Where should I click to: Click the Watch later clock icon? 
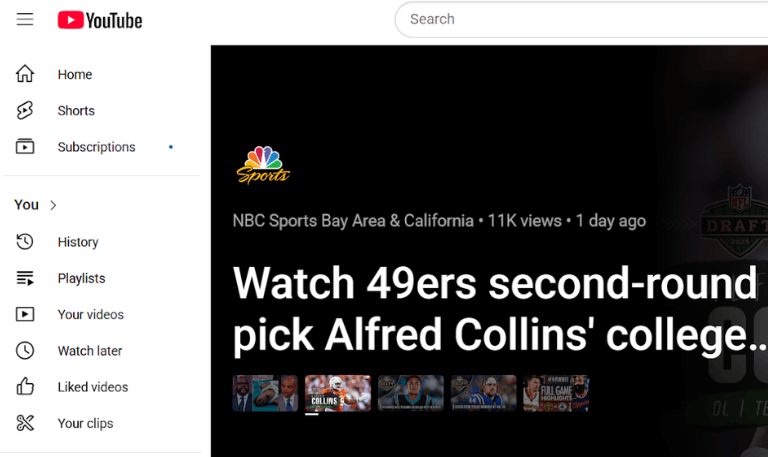coord(25,351)
